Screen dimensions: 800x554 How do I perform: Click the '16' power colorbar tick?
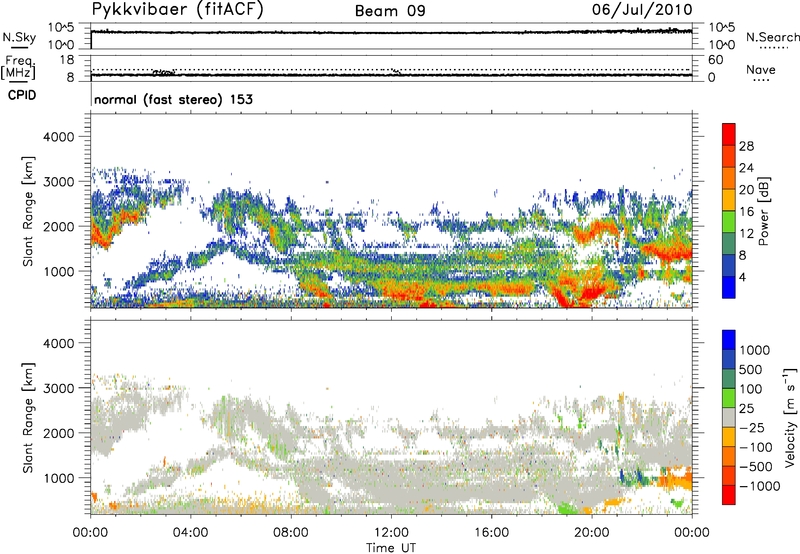coord(746,212)
